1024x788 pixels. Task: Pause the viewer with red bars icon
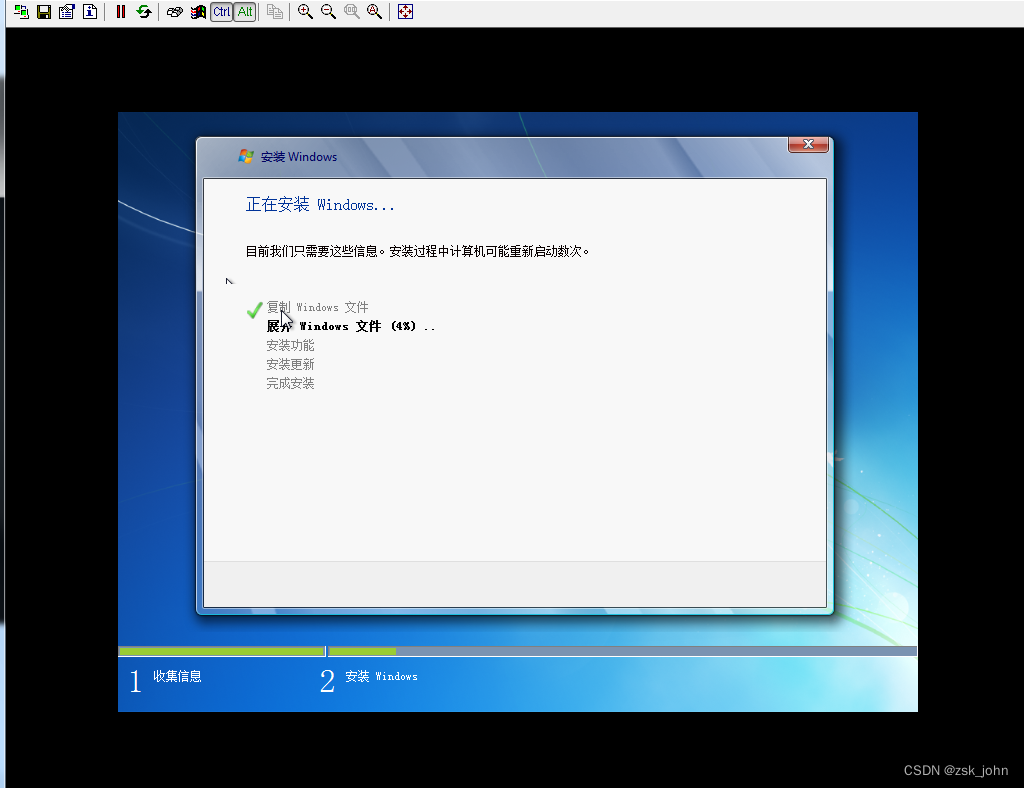coord(121,12)
